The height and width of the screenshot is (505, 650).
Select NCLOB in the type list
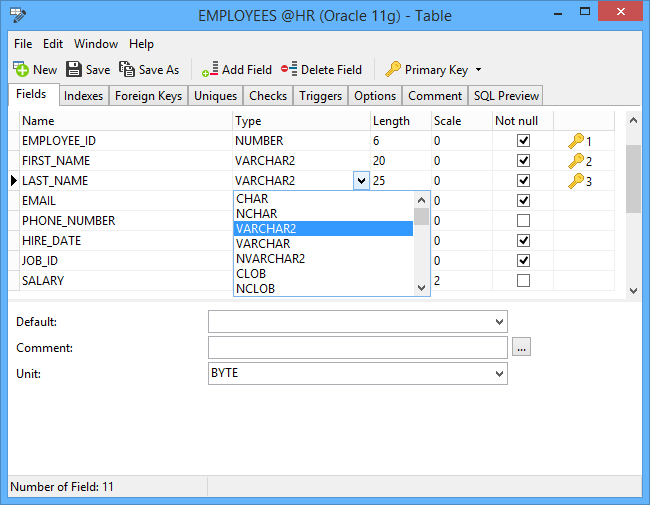click(324, 289)
